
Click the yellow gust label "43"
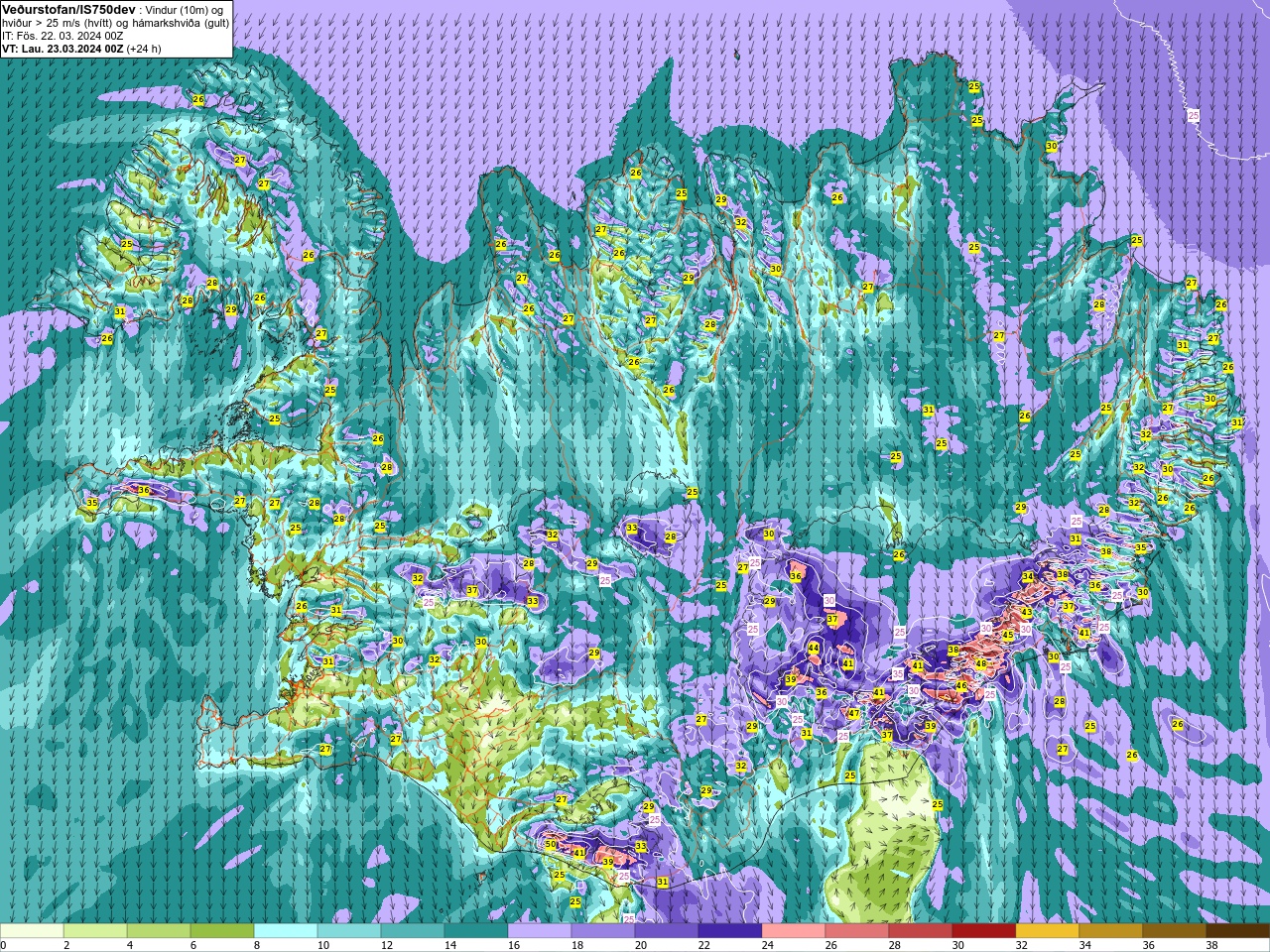[1027, 613]
